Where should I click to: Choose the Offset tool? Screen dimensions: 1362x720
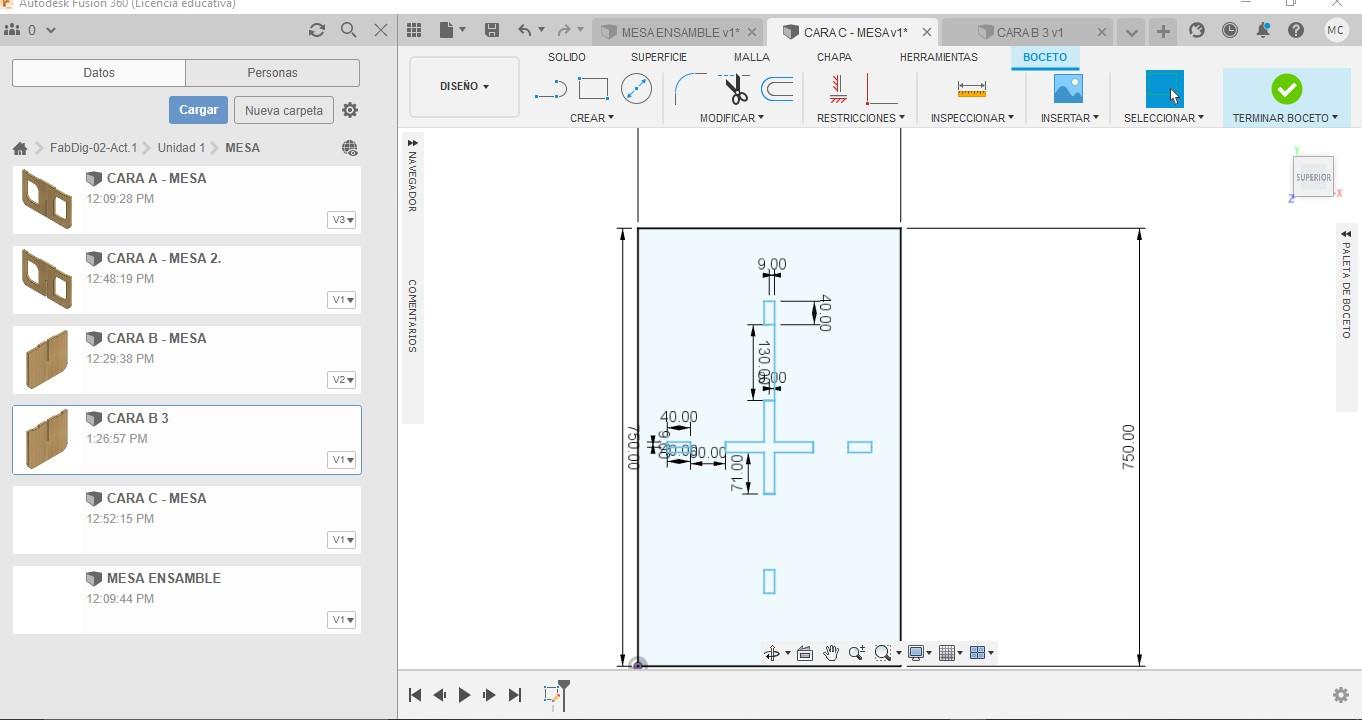coord(777,89)
